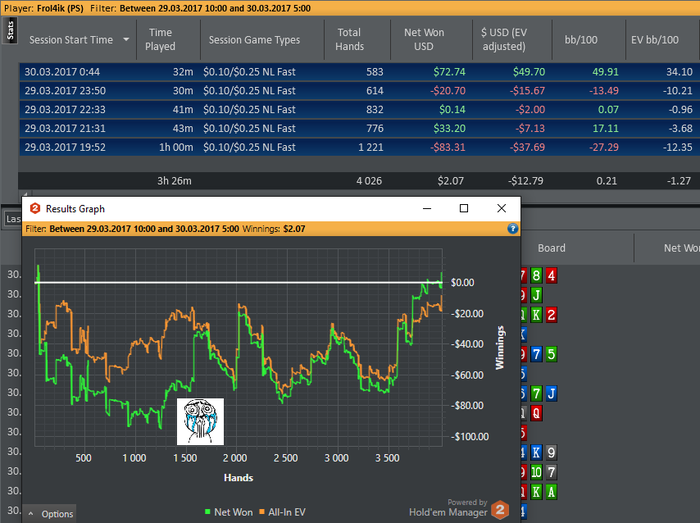Click the crying meme face thumbnail
Image resolution: width=700 pixels, height=523 pixels.
click(200, 421)
